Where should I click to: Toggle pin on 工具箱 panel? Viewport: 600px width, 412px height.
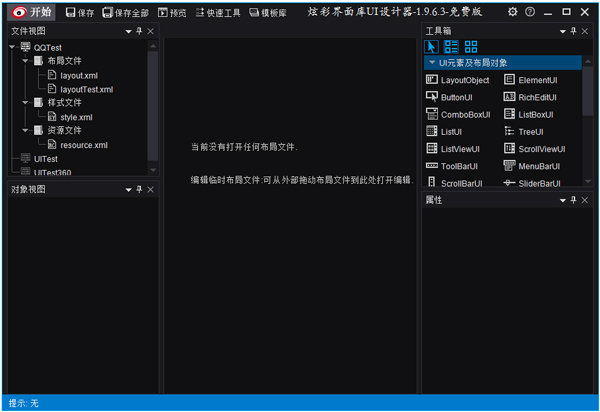pos(573,32)
